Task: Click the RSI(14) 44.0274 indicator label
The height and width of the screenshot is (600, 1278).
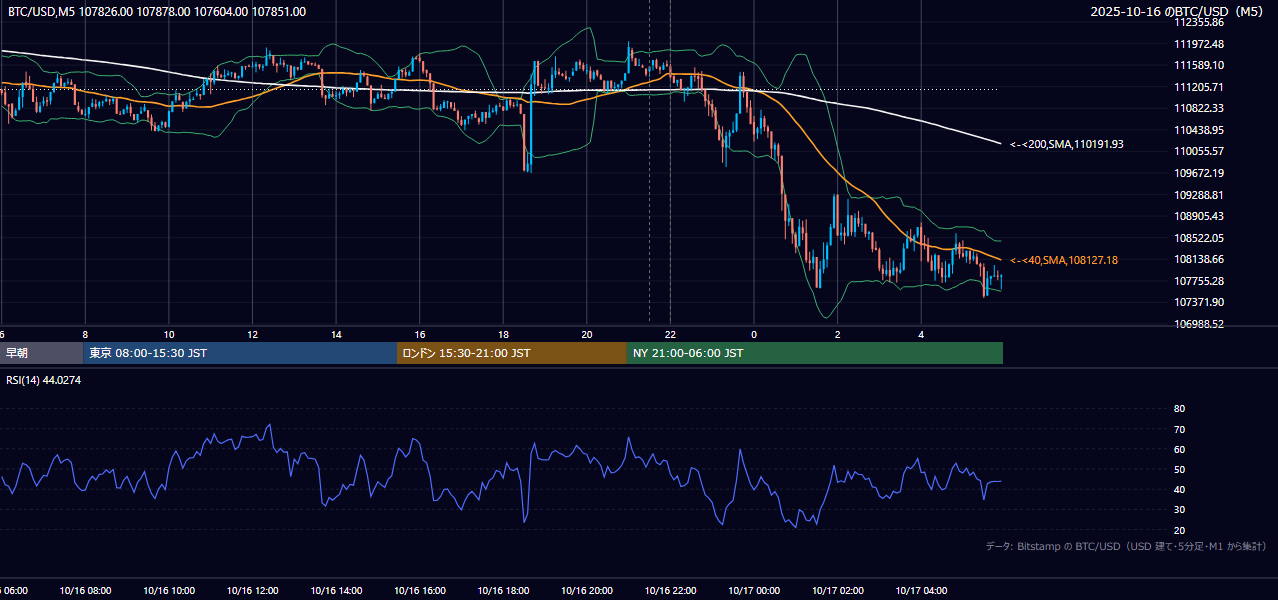Action: tap(44, 380)
